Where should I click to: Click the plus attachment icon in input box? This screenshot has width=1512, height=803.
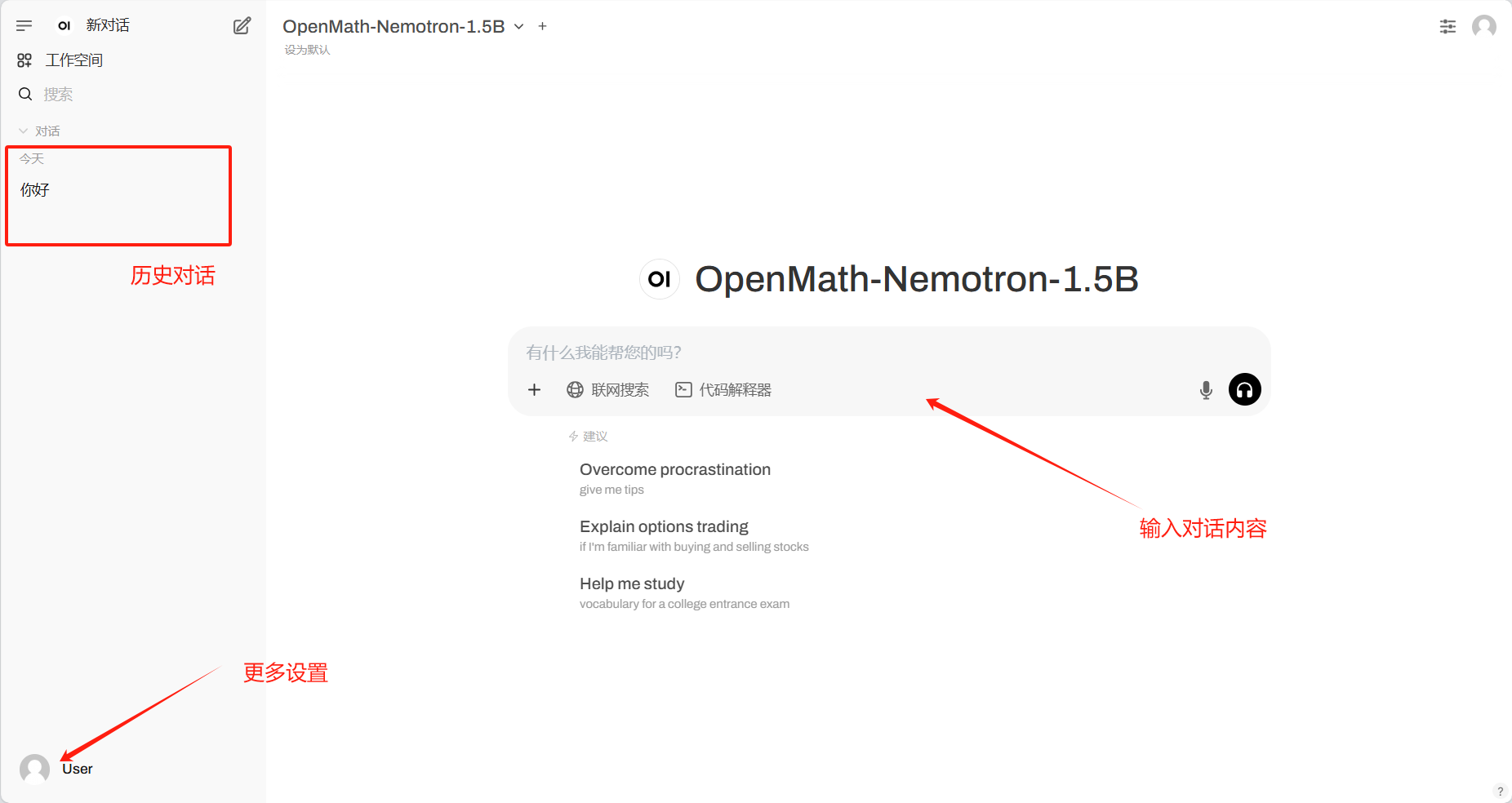click(534, 390)
